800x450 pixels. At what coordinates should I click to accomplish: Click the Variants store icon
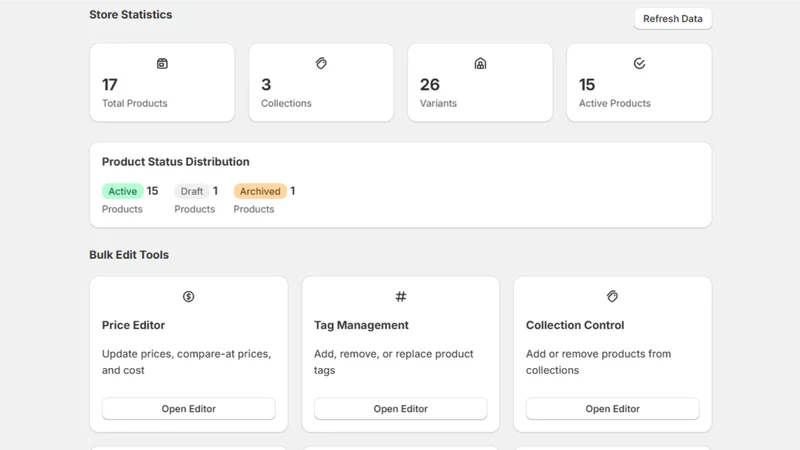480,63
